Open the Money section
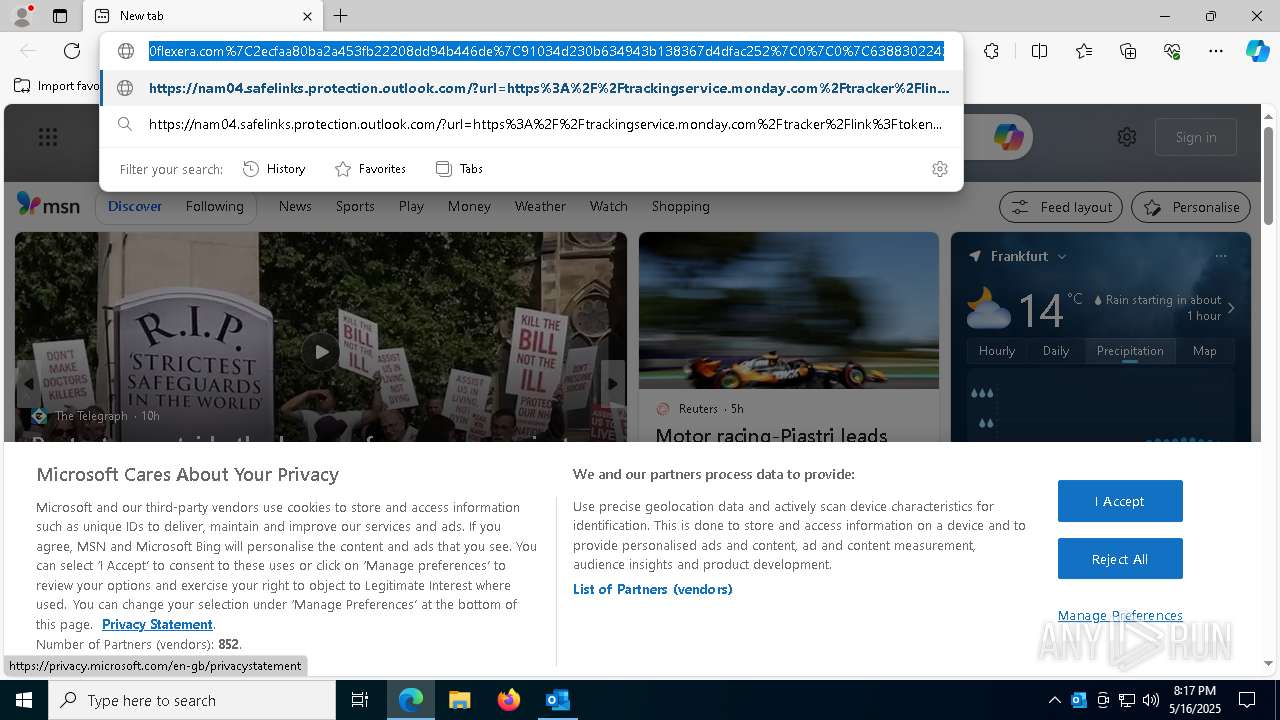The height and width of the screenshot is (720, 1280). 469,206
